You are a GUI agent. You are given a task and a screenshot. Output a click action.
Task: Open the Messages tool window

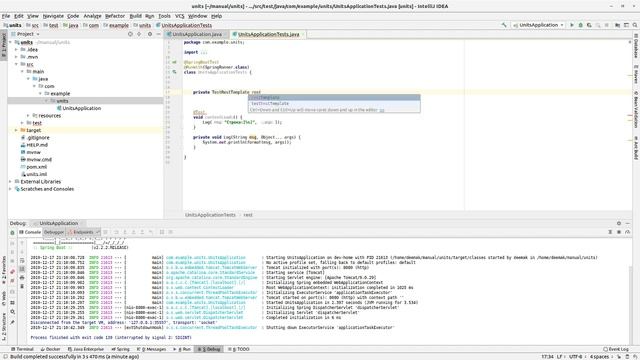(151, 349)
